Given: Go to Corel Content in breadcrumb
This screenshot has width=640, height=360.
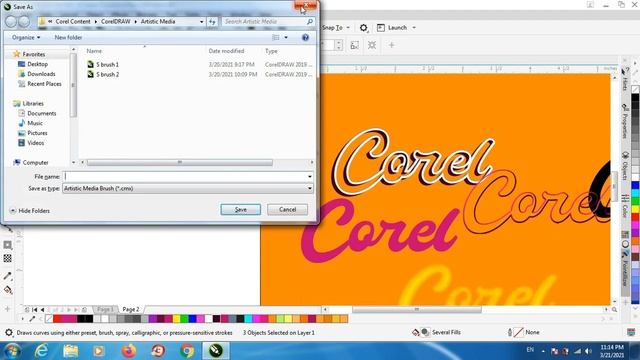Looking at the screenshot, I should 73,21.
